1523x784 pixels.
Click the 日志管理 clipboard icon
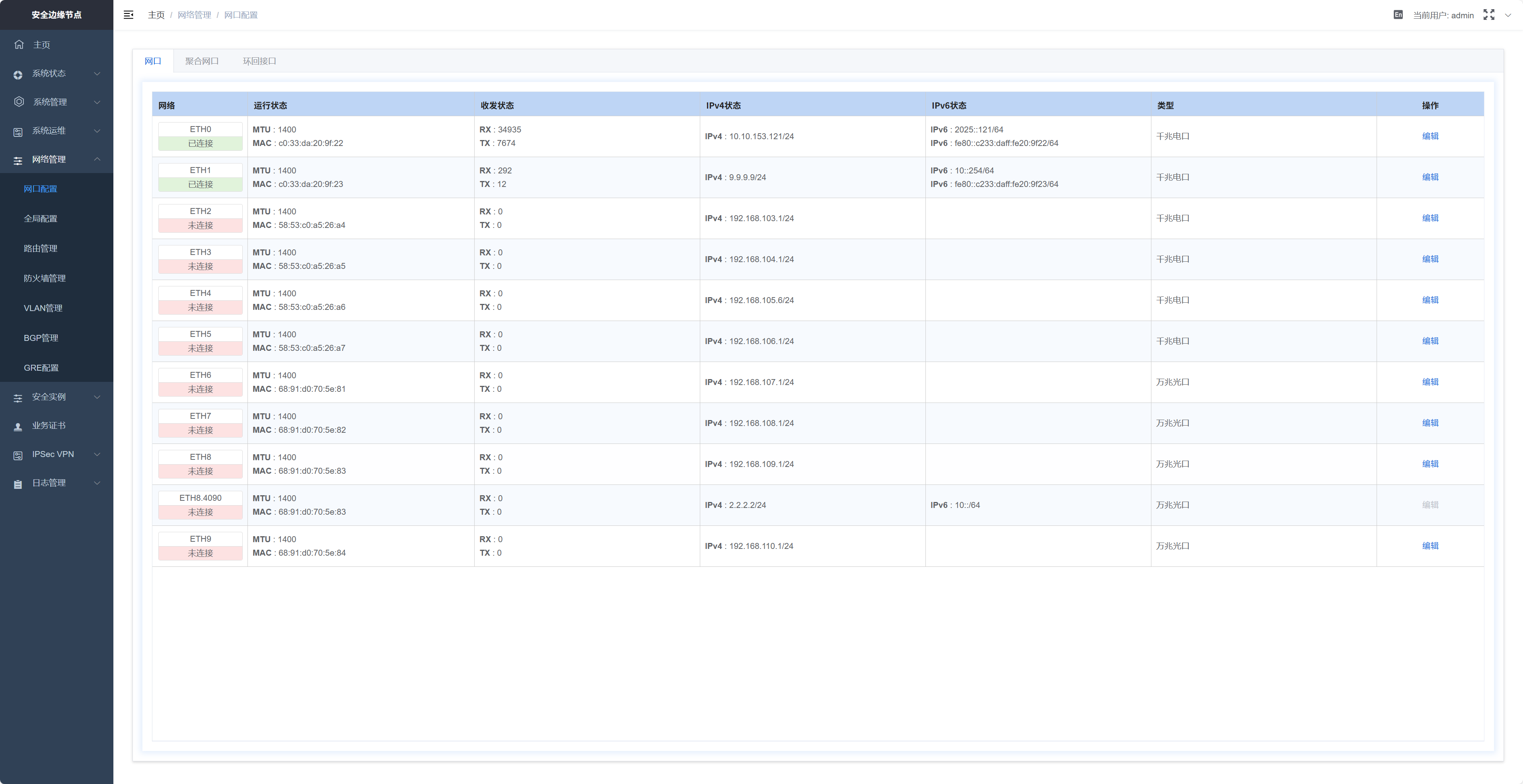pos(18,484)
